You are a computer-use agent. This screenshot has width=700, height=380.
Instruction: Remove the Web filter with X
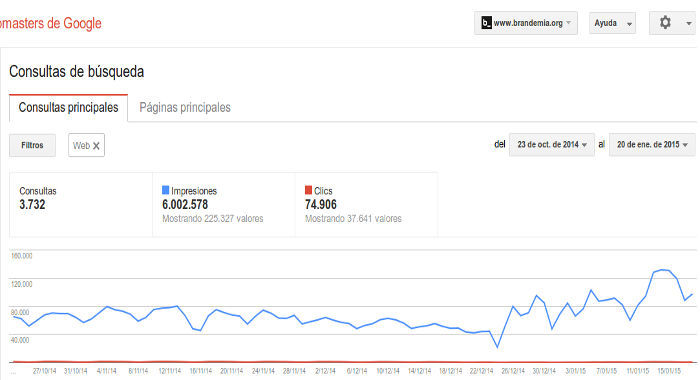[96, 146]
